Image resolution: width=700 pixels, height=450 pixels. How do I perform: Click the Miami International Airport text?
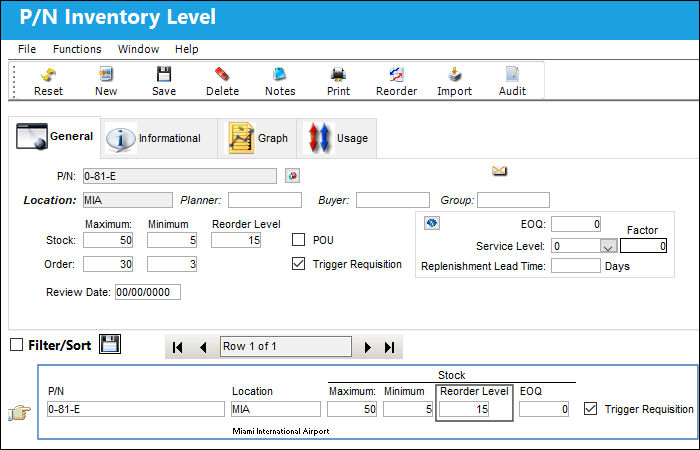point(281,431)
